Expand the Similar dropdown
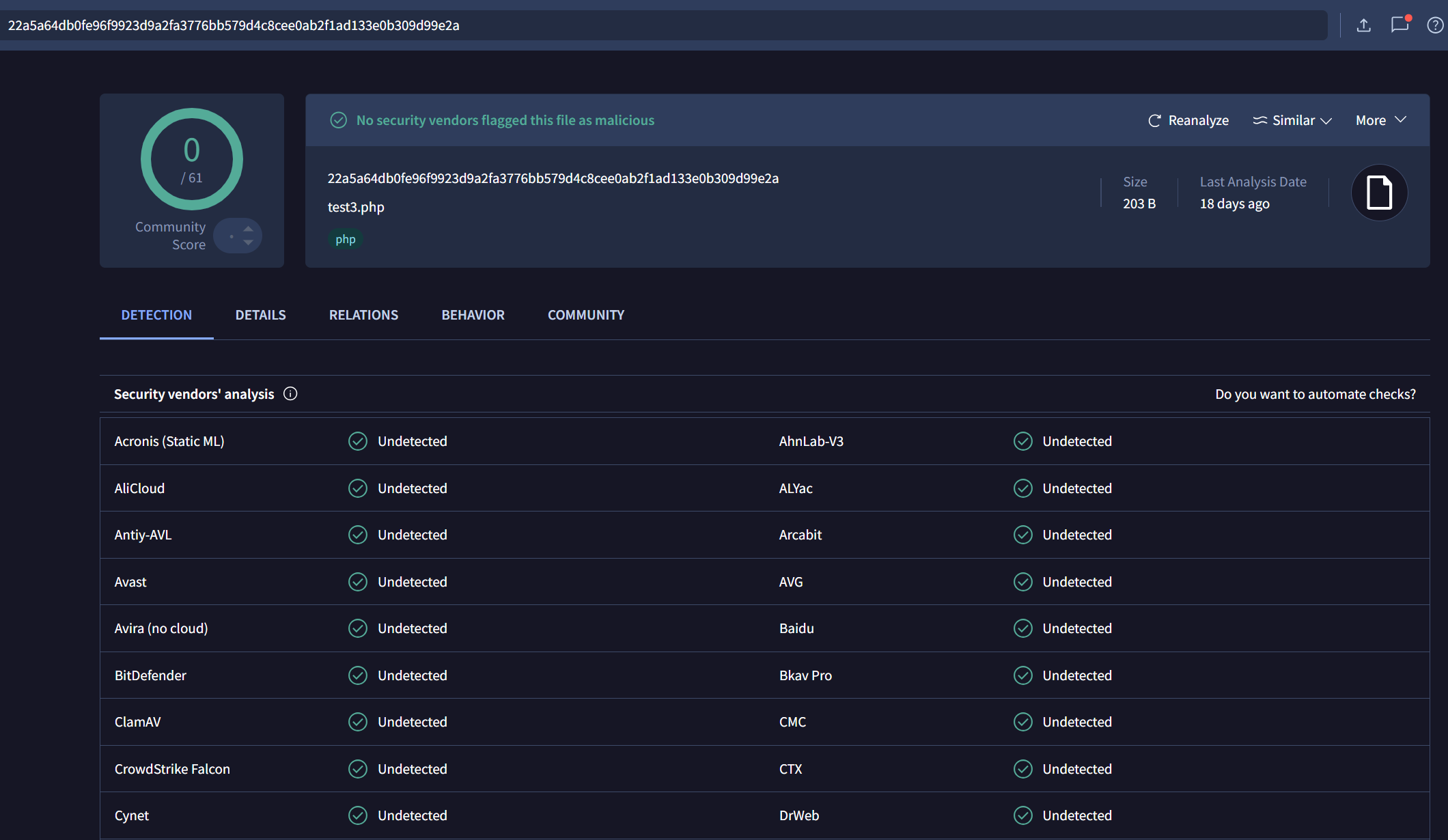Image resolution: width=1448 pixels, height=840 pixels. [1292, 120]
